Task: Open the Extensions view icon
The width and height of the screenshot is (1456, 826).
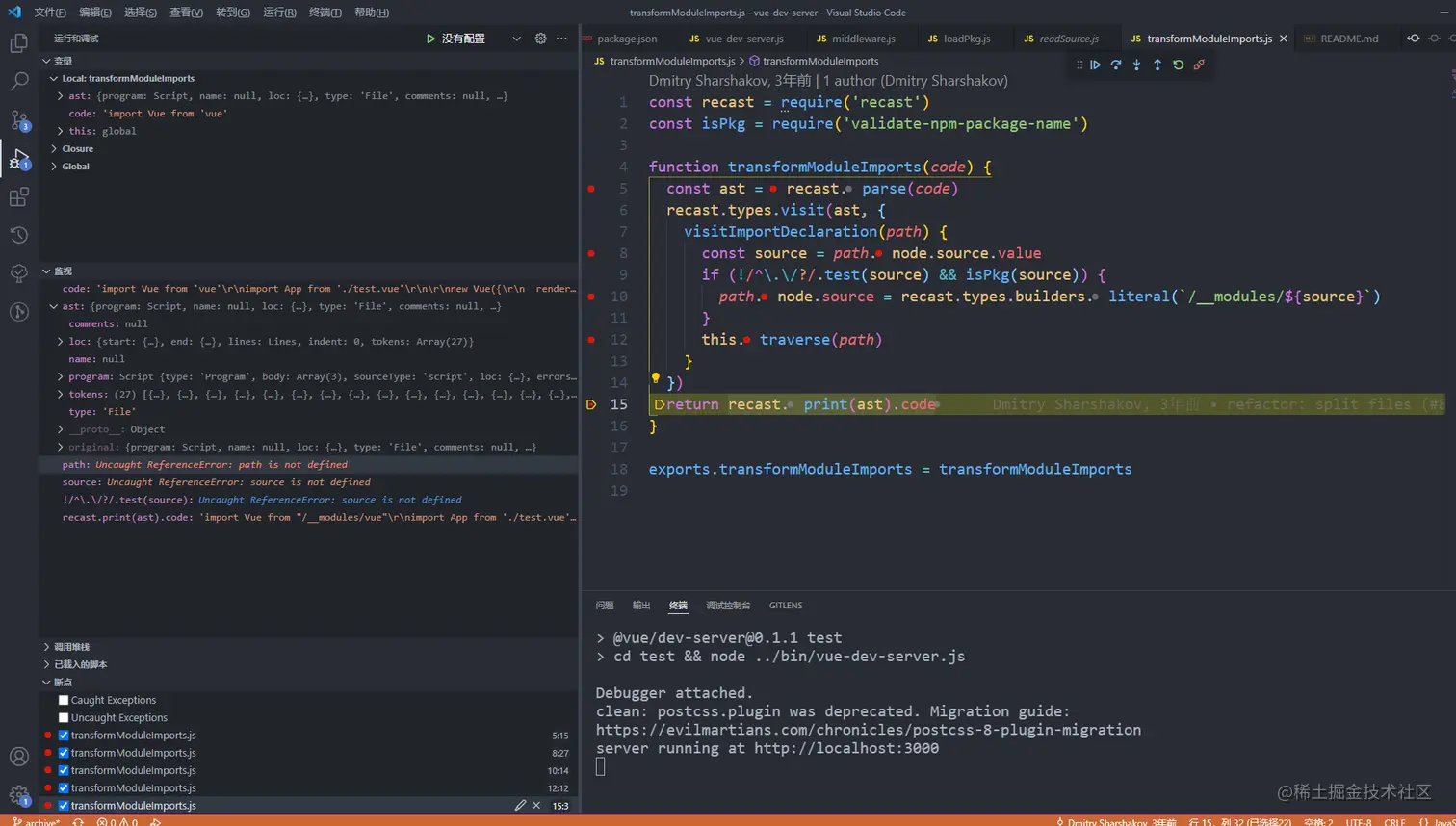Action: [x=18, y=197]
